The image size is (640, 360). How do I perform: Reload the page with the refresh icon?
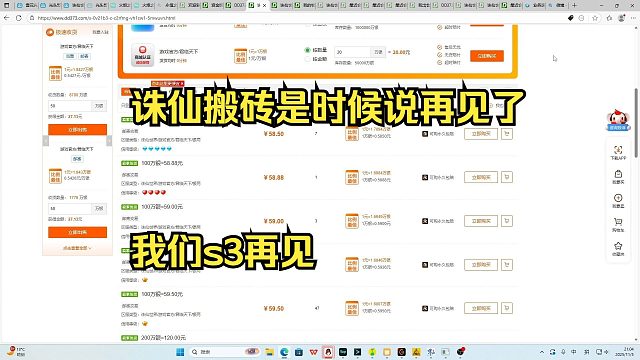[19, 18]
